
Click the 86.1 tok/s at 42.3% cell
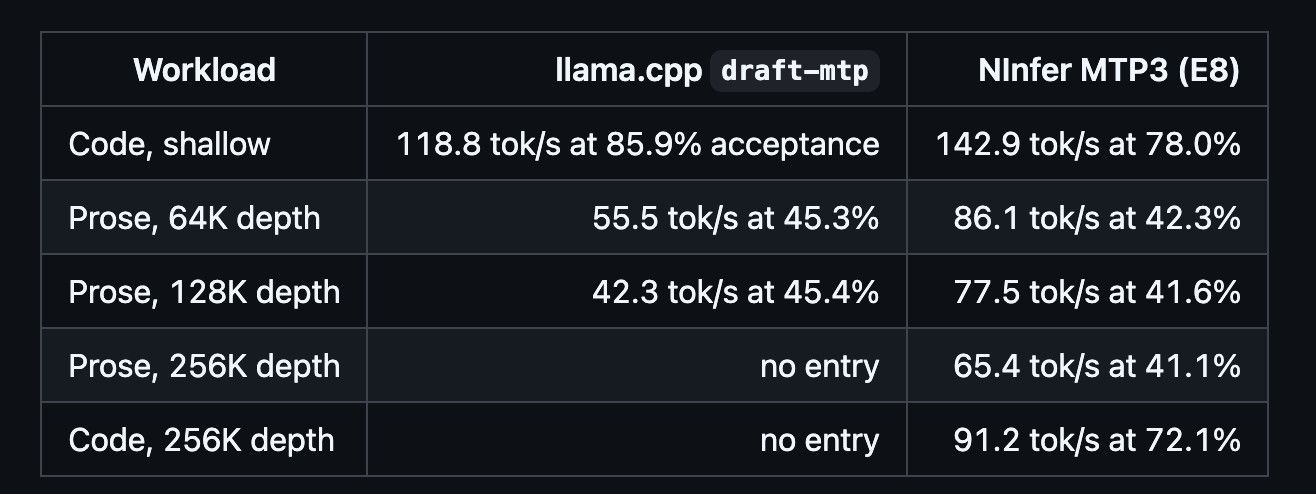(1087, 217)
